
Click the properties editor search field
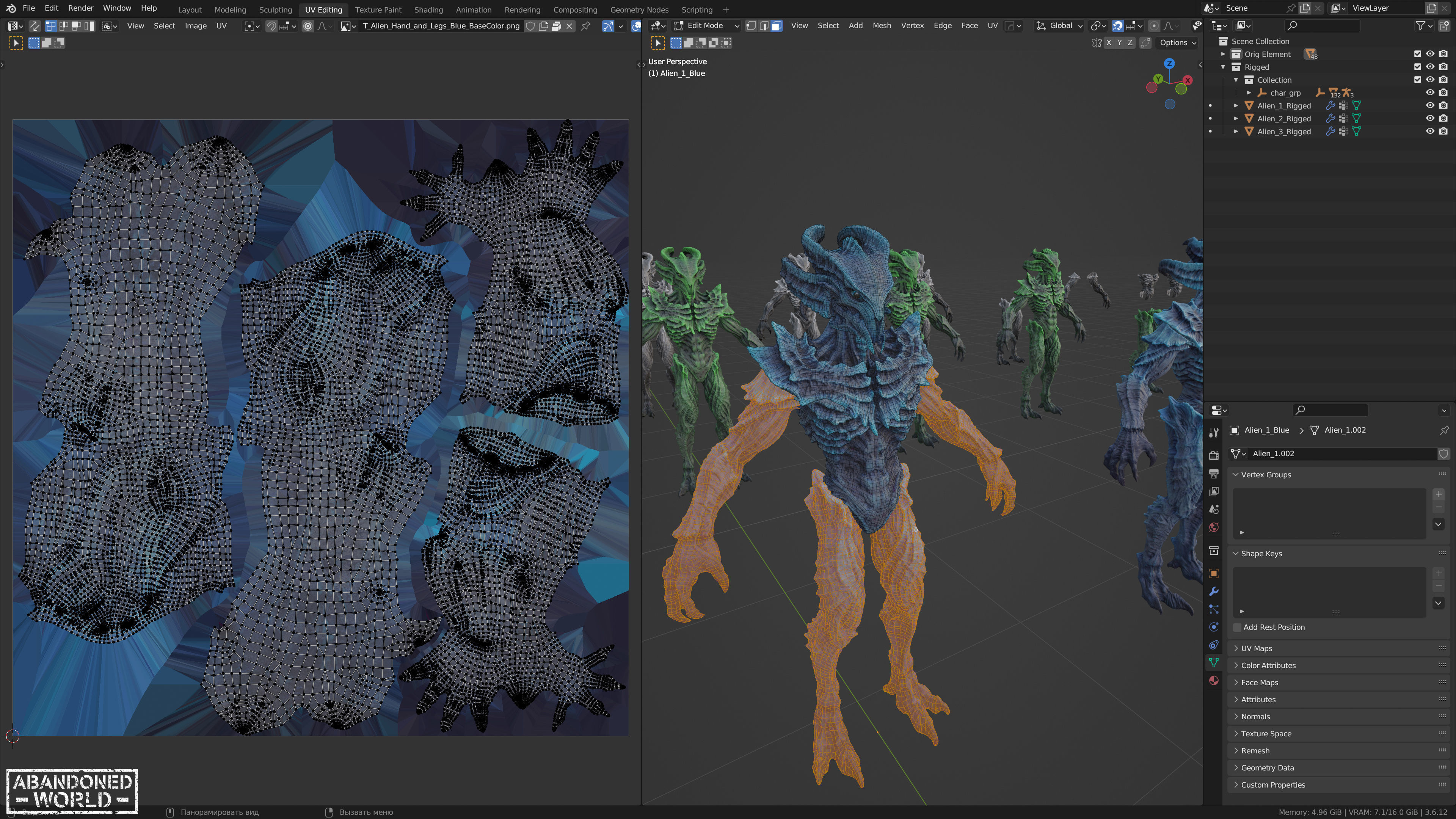(1330, 410)
